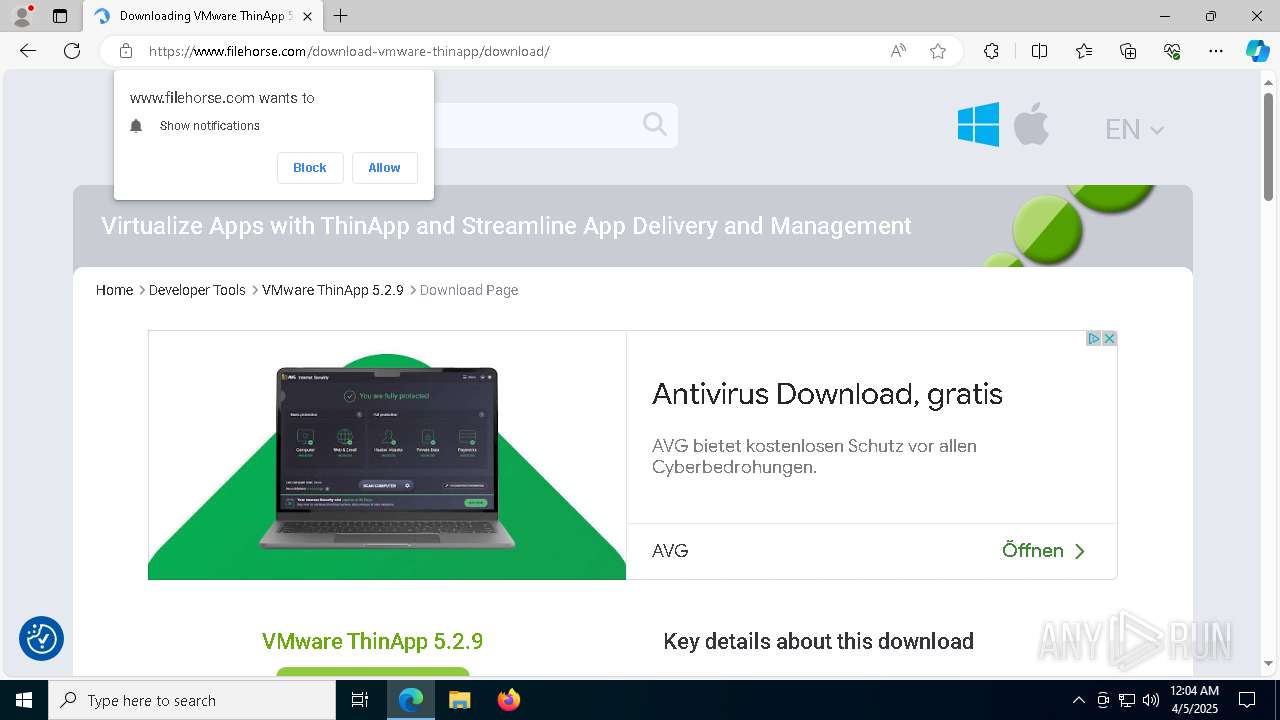Open the Extensions icon
The height and width of the screenshot is (720, 1280).
(991, 51)
